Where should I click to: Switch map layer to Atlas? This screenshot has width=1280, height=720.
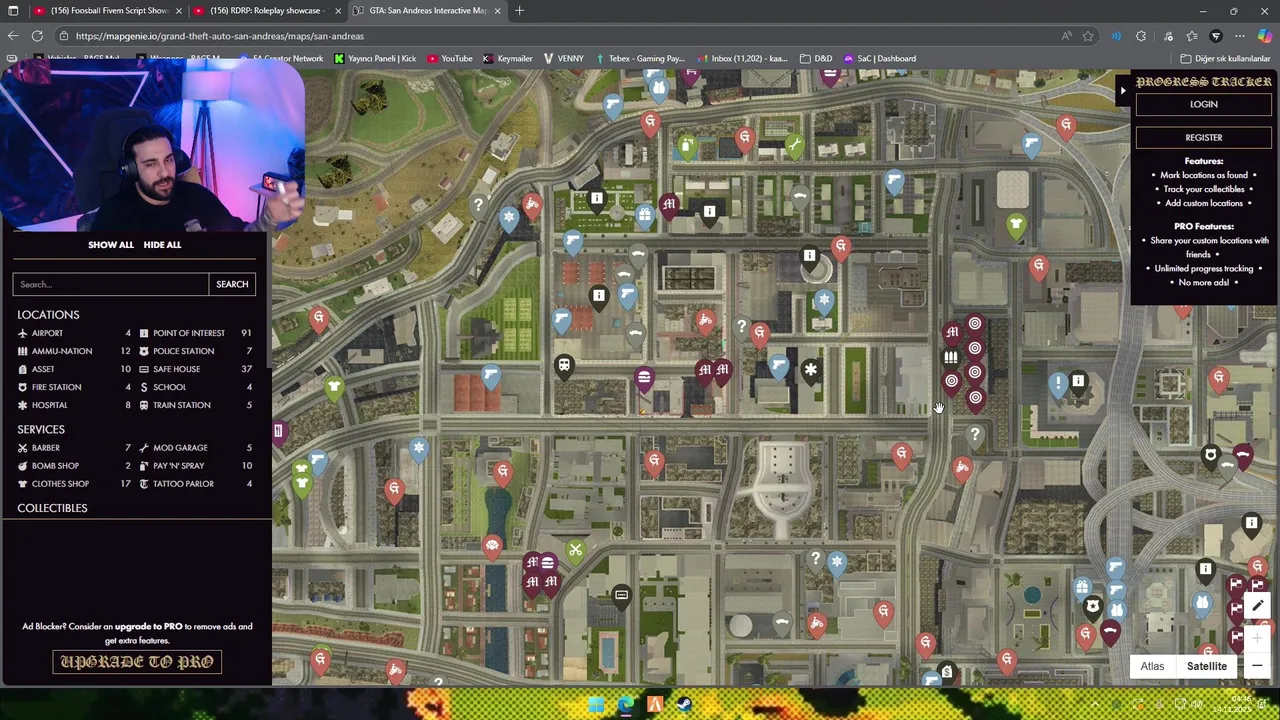(1152, 666)
